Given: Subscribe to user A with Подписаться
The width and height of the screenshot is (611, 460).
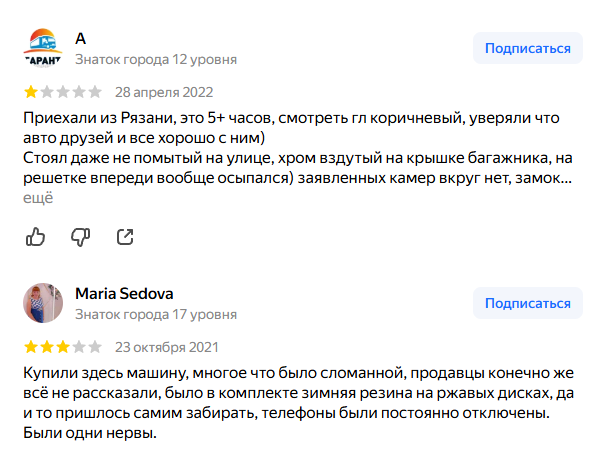Looking at the screenshot, I should (x=528, y=48).
